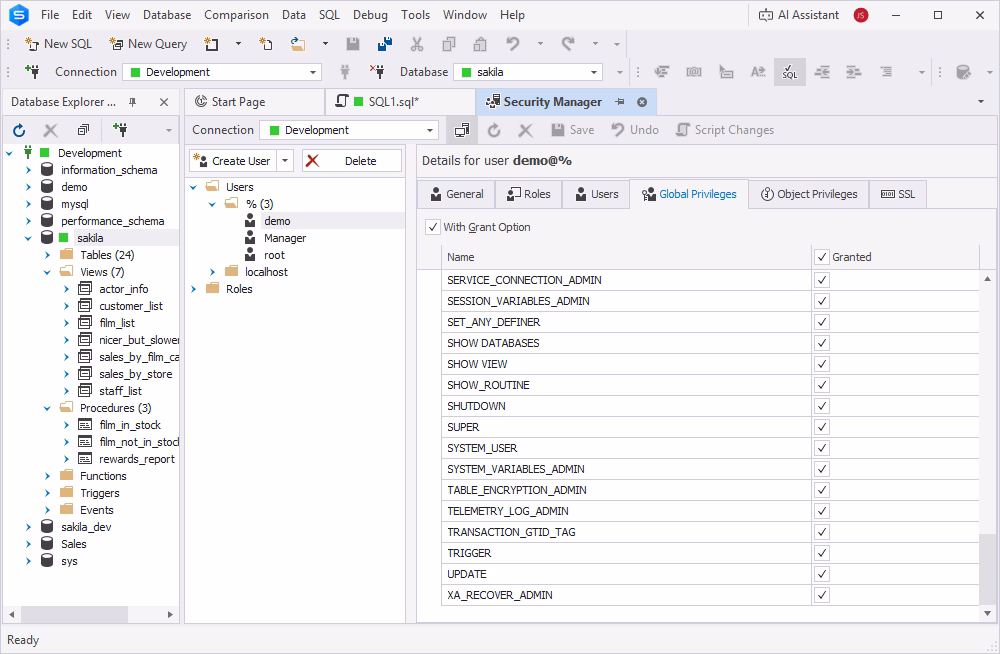The width and height of the screenshot is (1000, 654).
Task: Uncheck Granted for SERVICE_CONNECTION_ADMIN
Action: [x=822, y=280]
